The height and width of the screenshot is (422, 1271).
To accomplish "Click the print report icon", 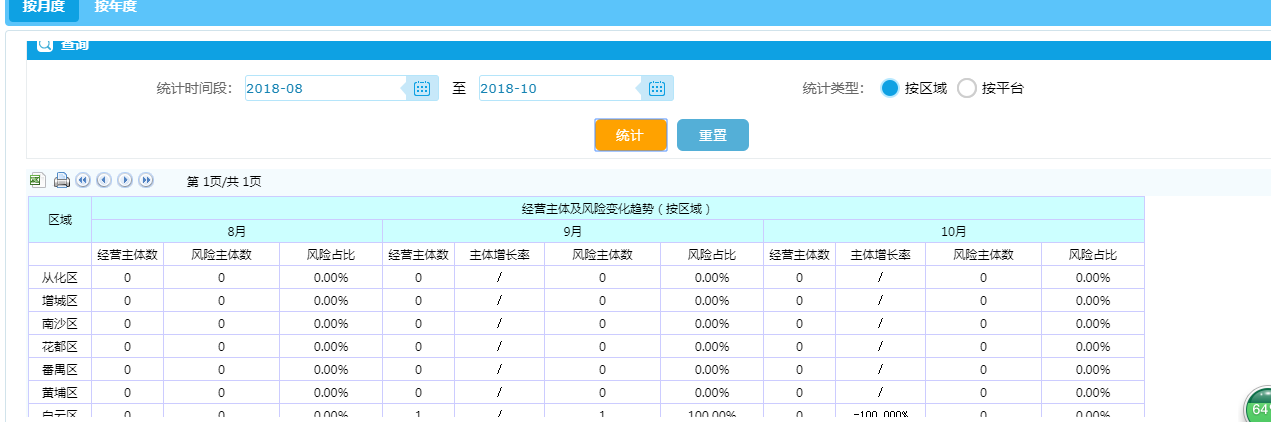I will pos(62,180).
